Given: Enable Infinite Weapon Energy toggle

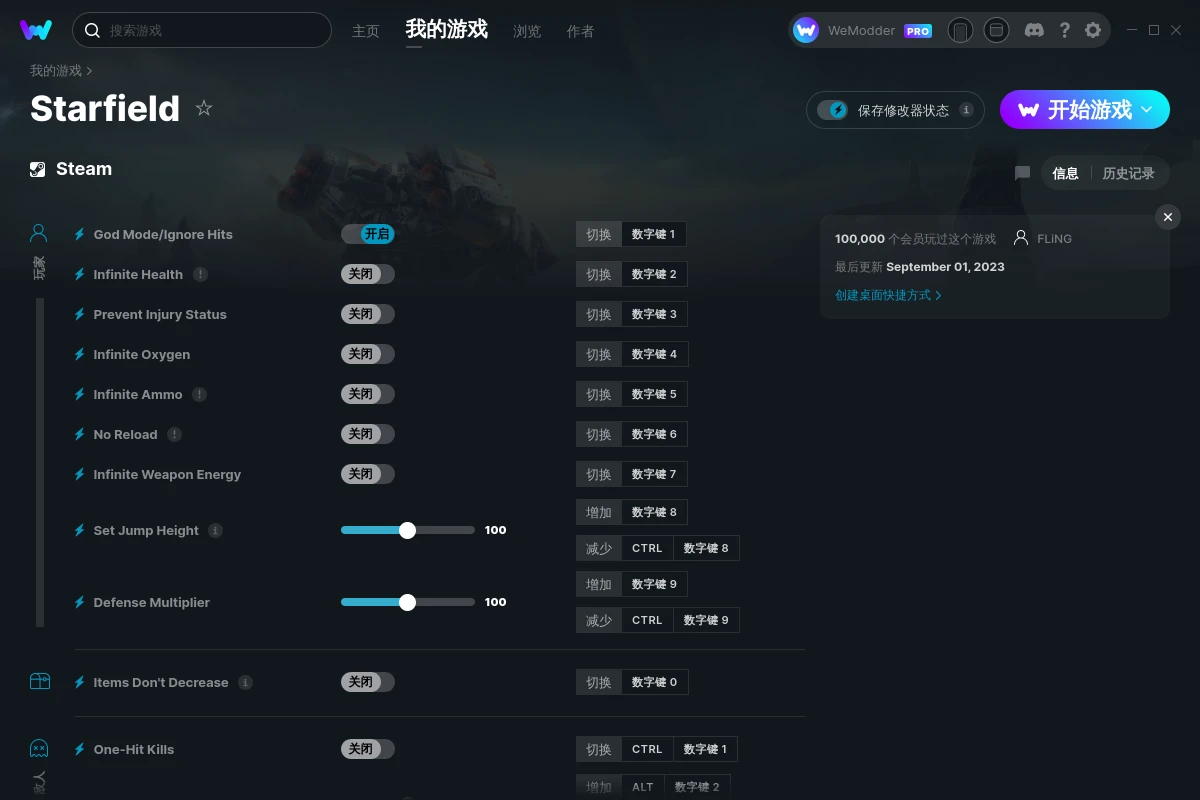Looking at the screenshot, I should pos(368,474).
